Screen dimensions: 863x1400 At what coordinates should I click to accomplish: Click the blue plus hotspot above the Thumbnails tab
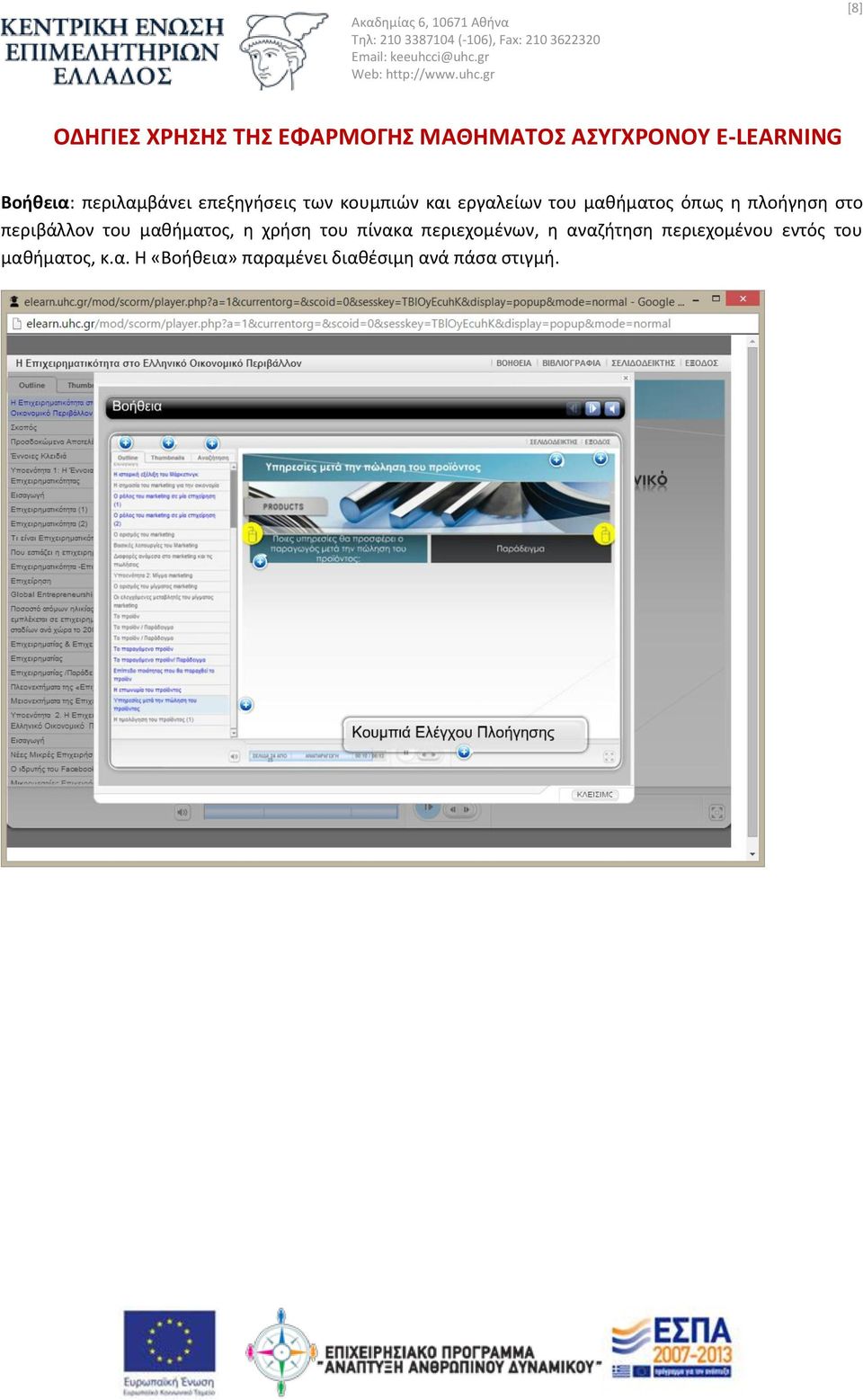pos(168,443)
